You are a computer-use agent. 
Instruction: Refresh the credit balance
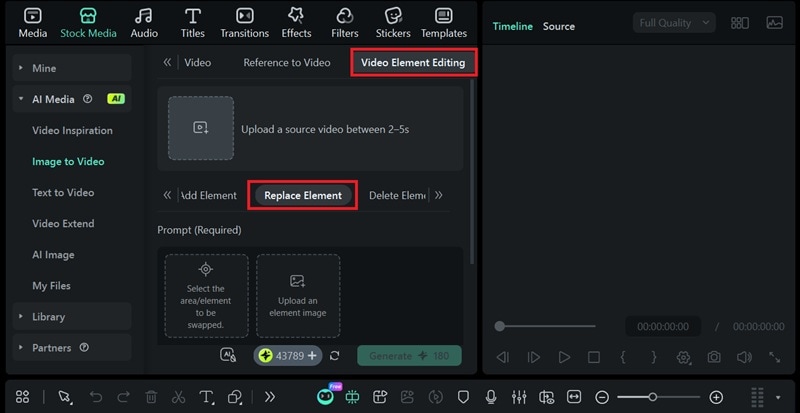335,355
